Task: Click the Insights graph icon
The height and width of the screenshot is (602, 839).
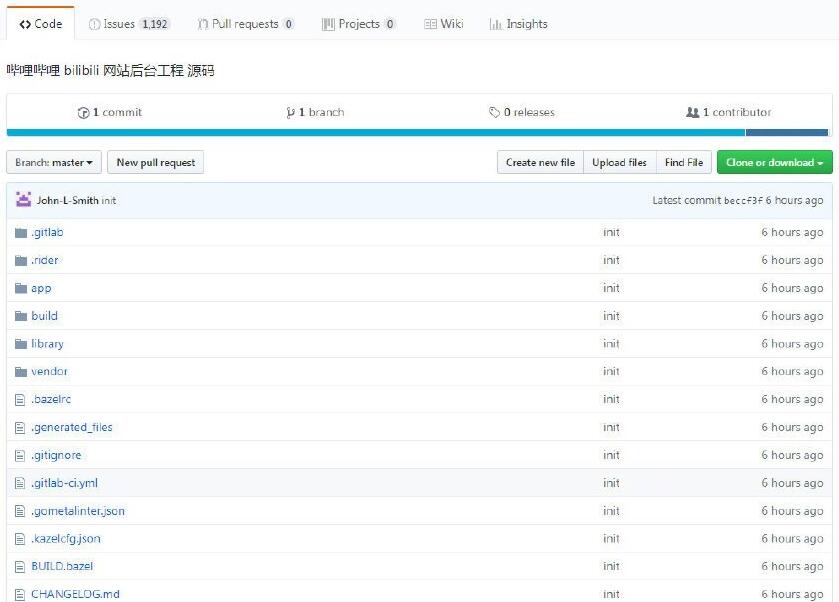Action: pos(495,24)
